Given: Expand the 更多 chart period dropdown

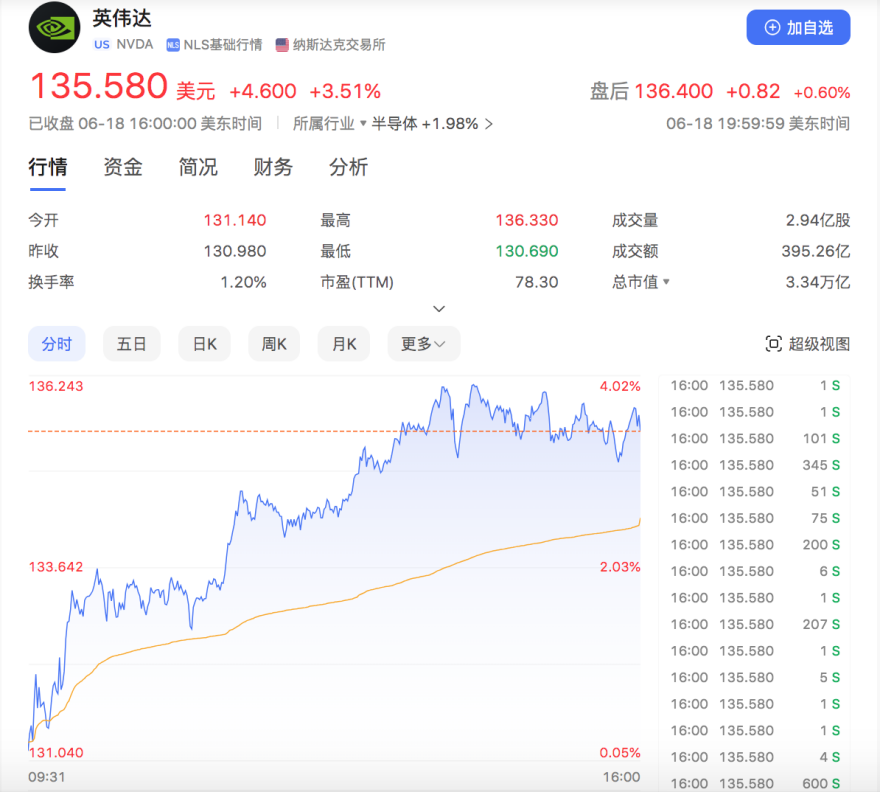Looking at the screenshot, I should (423, 343).
